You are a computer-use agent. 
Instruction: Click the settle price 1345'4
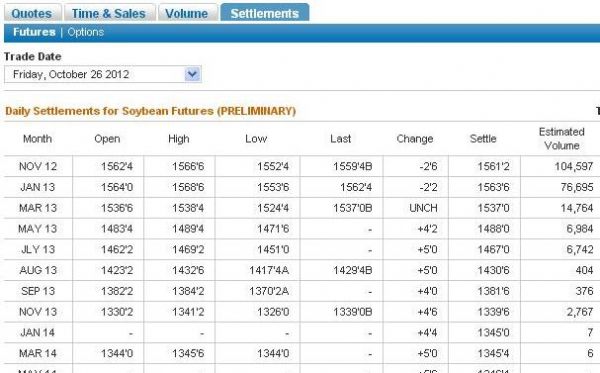point(494,353)
